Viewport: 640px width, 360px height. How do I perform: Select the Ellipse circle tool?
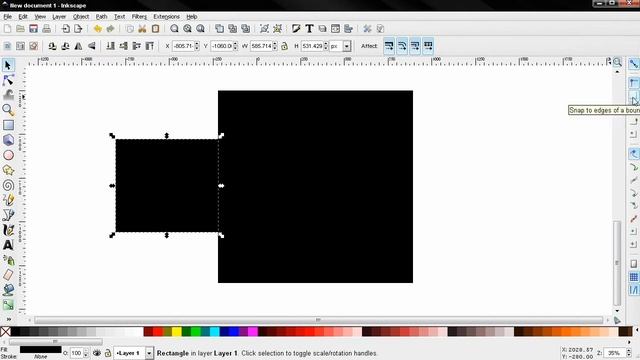tap(8, 155)
